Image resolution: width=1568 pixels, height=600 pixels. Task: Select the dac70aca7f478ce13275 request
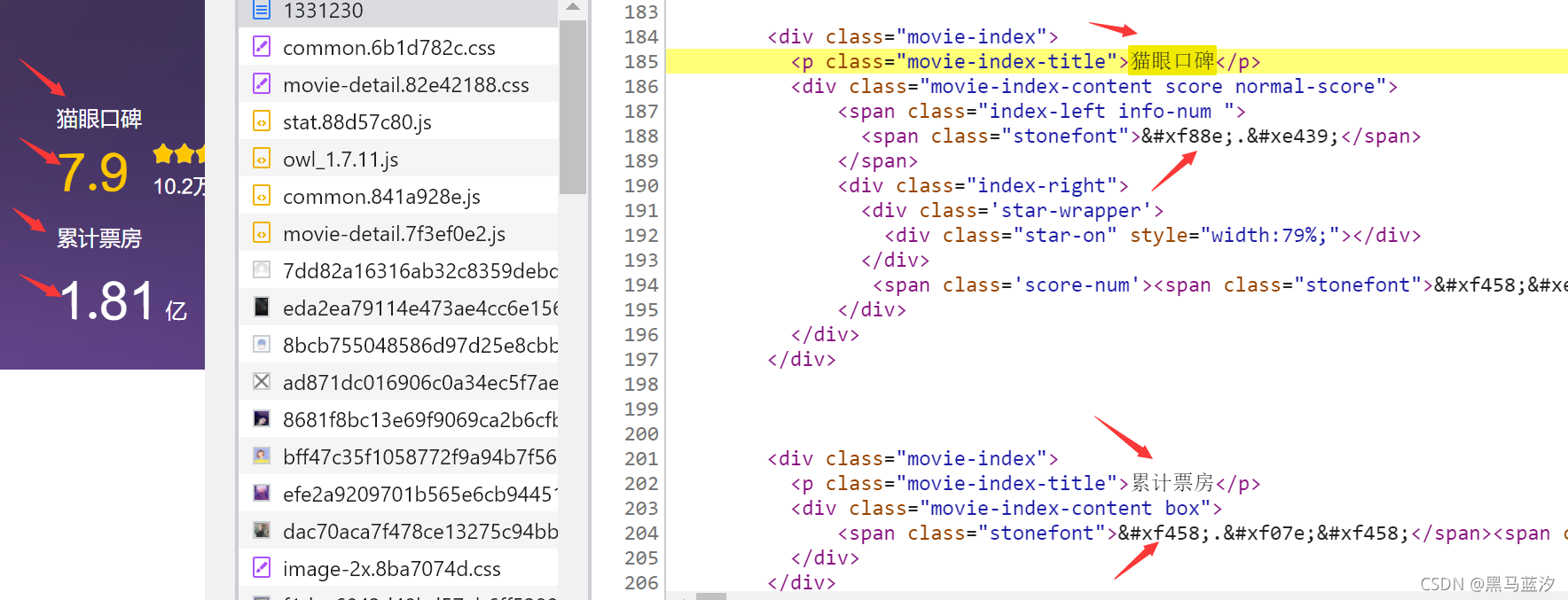click(x=398, y=531)
